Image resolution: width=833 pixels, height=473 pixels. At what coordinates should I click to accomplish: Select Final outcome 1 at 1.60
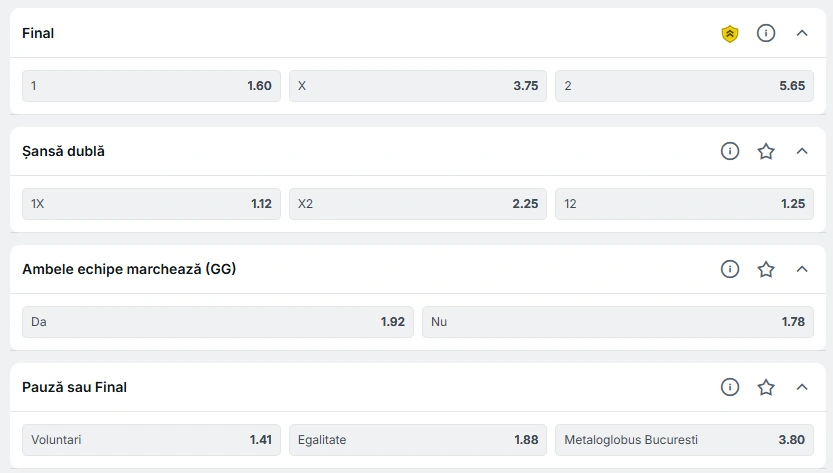[151, 86]
